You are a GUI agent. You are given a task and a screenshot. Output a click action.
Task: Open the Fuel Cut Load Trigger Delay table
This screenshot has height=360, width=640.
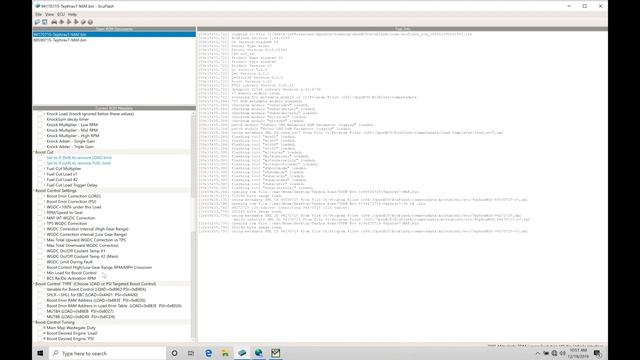pos(72,185)
